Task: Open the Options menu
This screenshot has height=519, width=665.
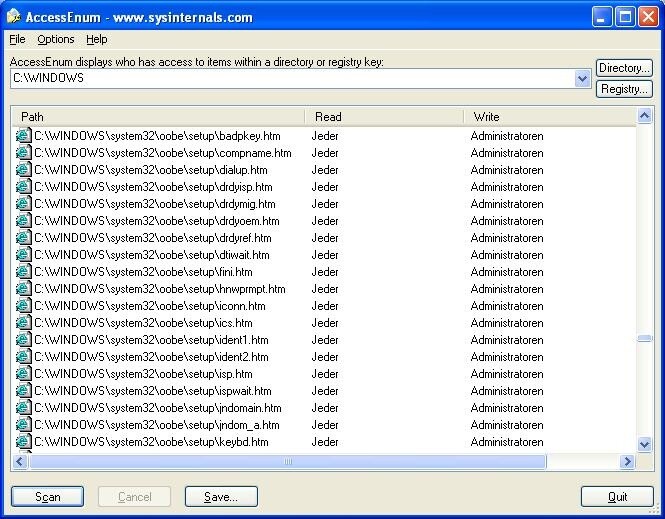Action: [56, 39]
